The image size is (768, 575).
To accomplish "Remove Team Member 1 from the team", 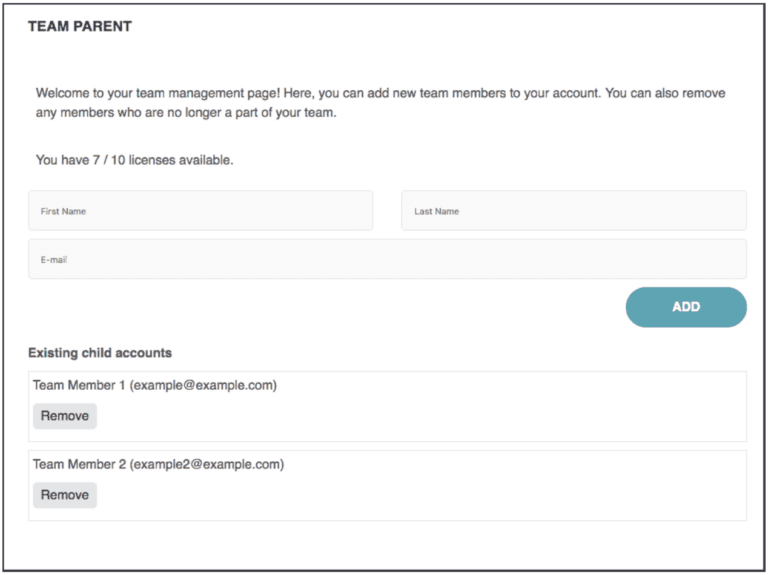I will pyautogui.click(x=65, y=416).
